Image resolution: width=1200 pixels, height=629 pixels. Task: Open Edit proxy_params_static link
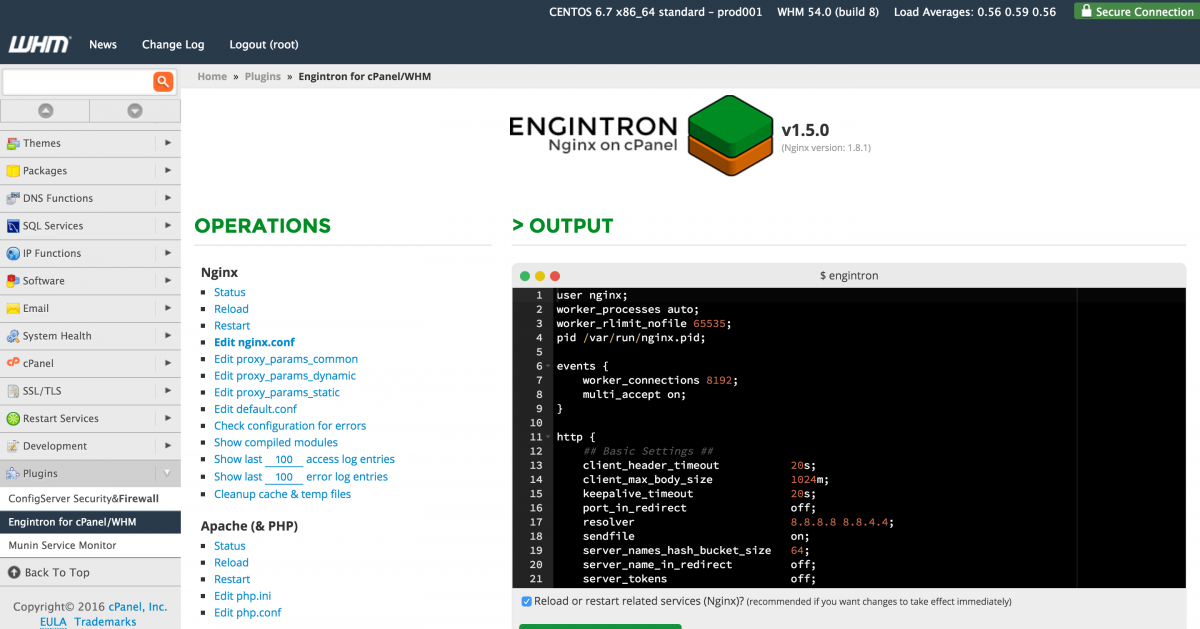(x=277, y=392)
